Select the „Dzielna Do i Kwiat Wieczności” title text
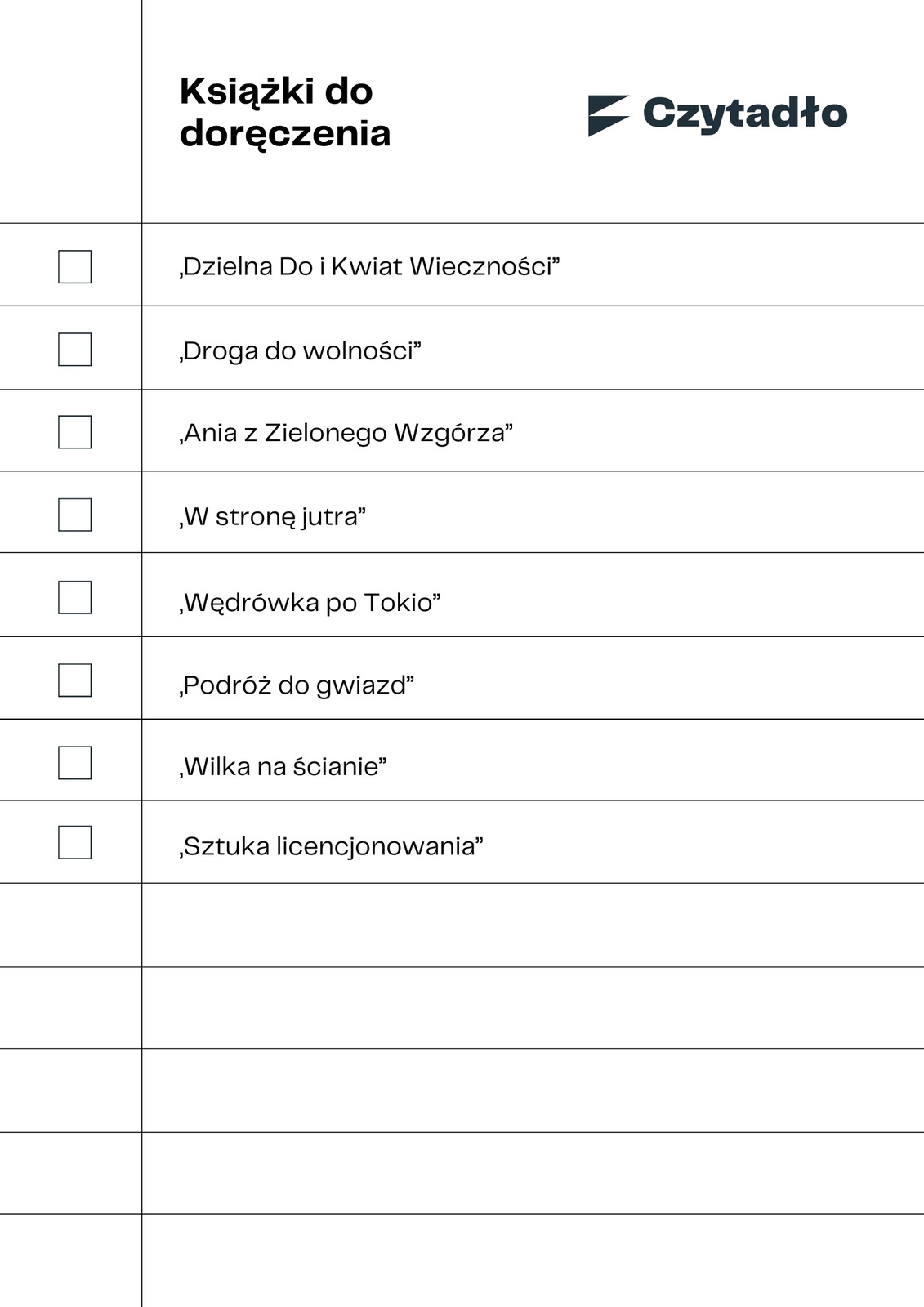Image resolution: width=924 pixels, height=1307 pixels. (369, 267)
